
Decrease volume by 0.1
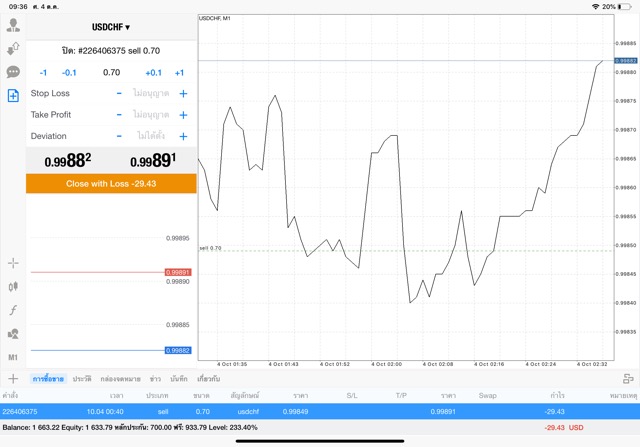click(x=69, y=73)
